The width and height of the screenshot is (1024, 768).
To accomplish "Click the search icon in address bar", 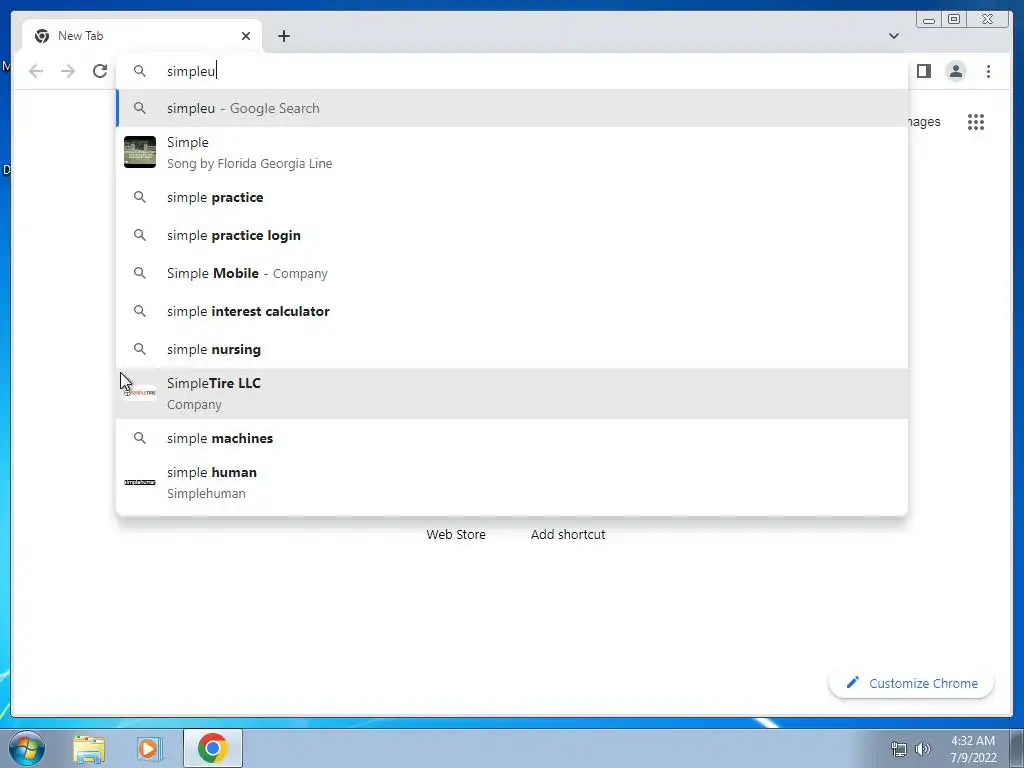I will tap(140, 71).
